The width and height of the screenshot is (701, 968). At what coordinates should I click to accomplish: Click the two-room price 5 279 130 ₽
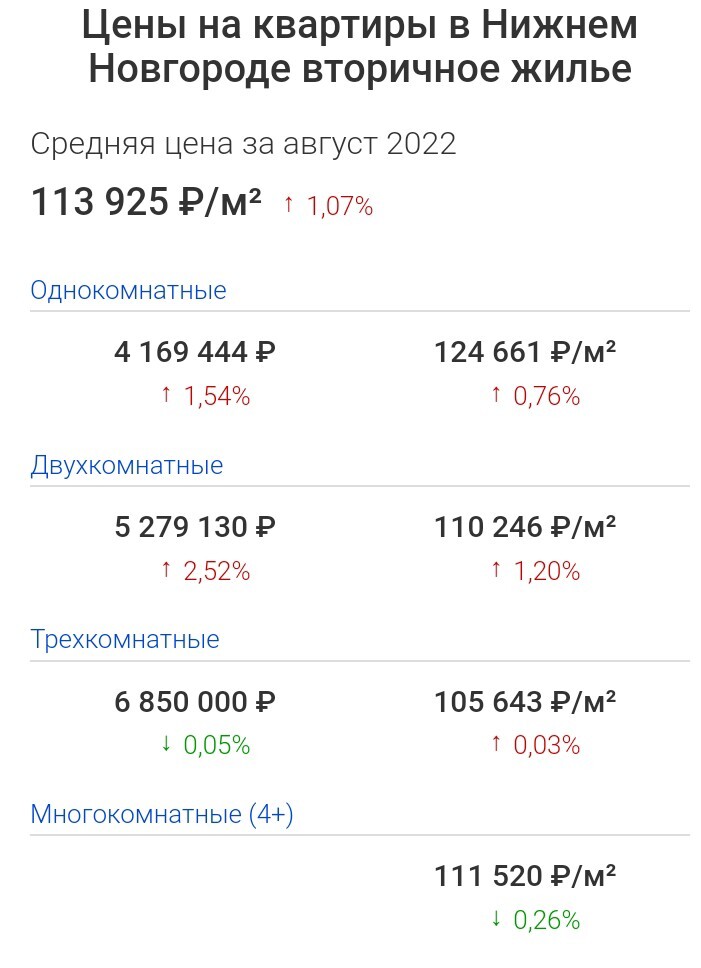tap(195, 527)
